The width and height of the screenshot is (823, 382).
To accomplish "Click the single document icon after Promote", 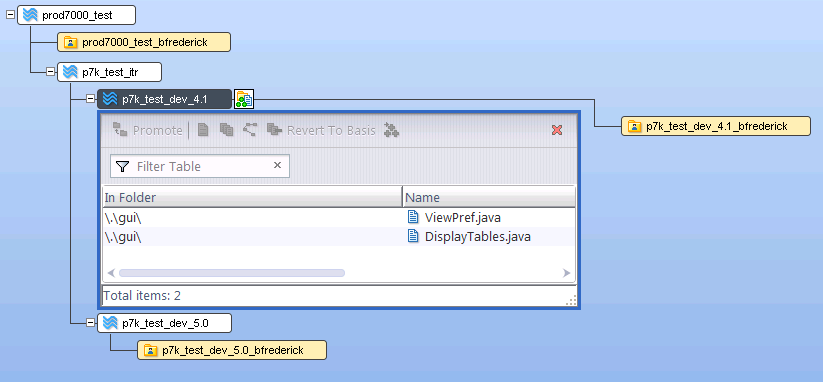I will click(203, 130).
